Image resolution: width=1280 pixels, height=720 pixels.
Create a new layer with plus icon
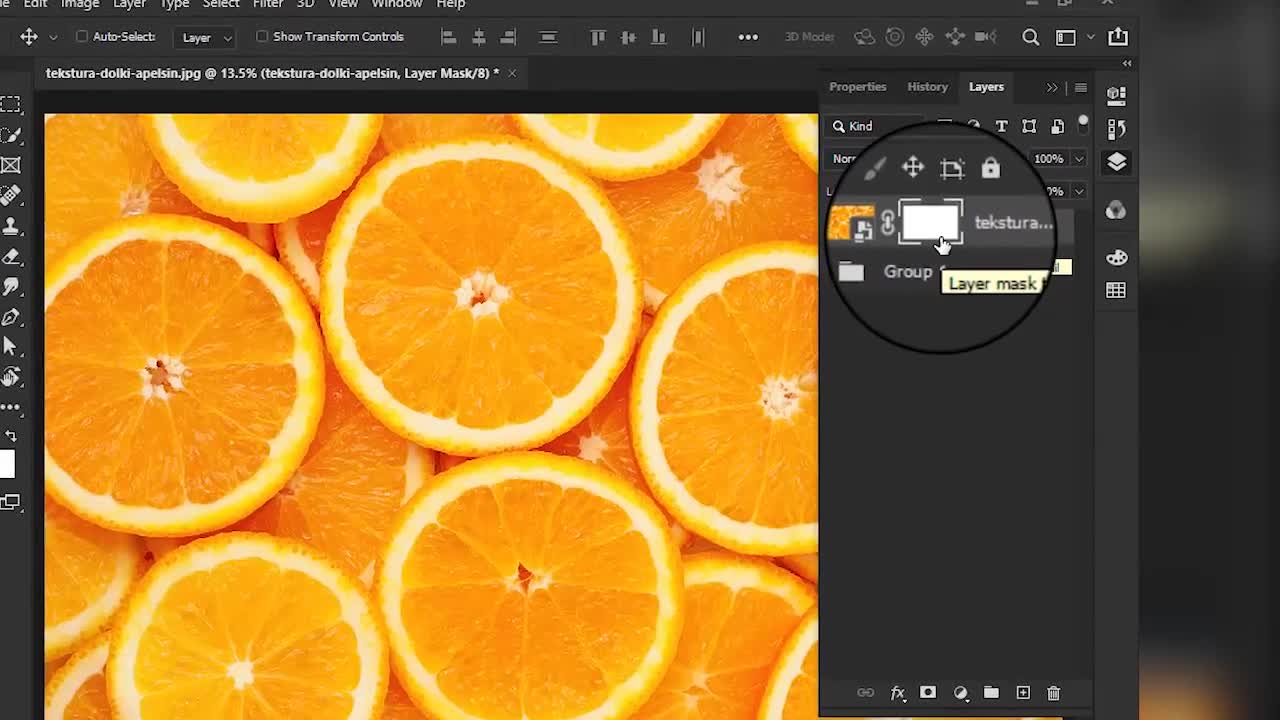[x=1023, y=693]
